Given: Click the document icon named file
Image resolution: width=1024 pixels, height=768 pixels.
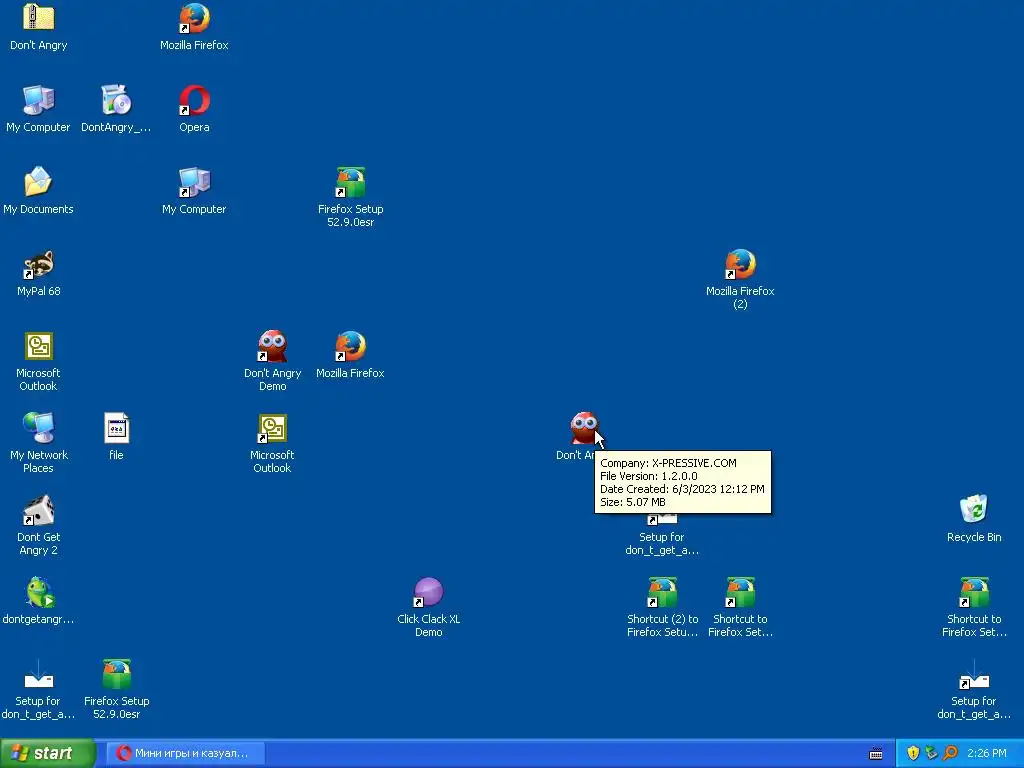Looking at the screenshot, I should [116, 428].
